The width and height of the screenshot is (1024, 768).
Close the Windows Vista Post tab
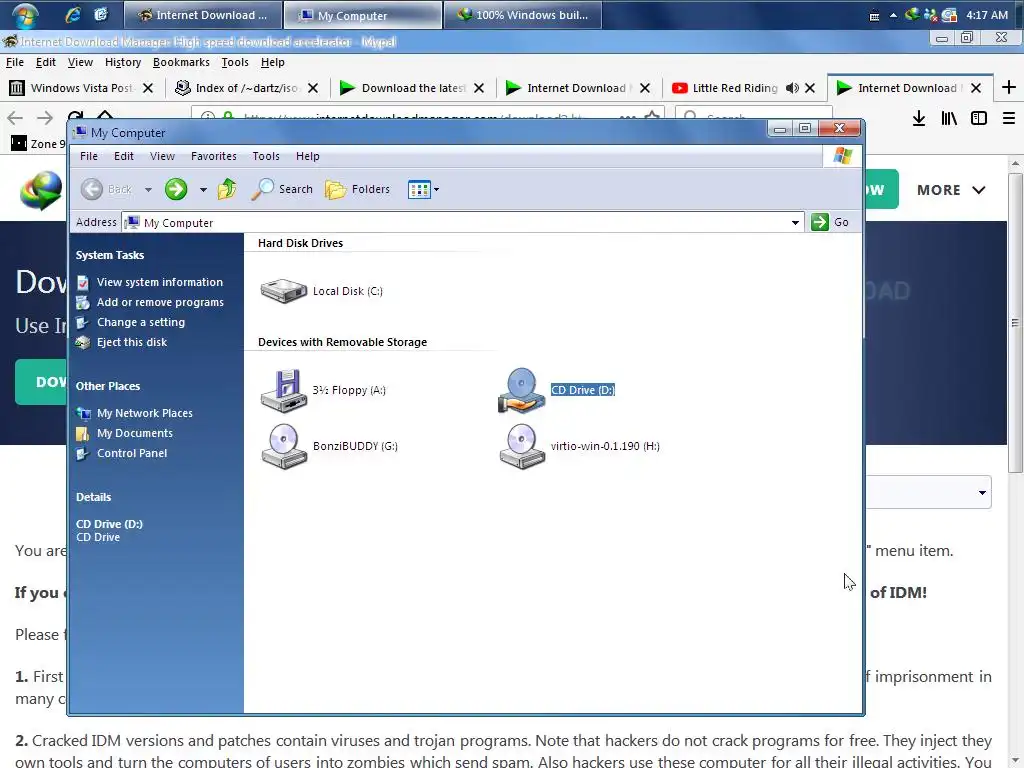(x=148, y=88)
